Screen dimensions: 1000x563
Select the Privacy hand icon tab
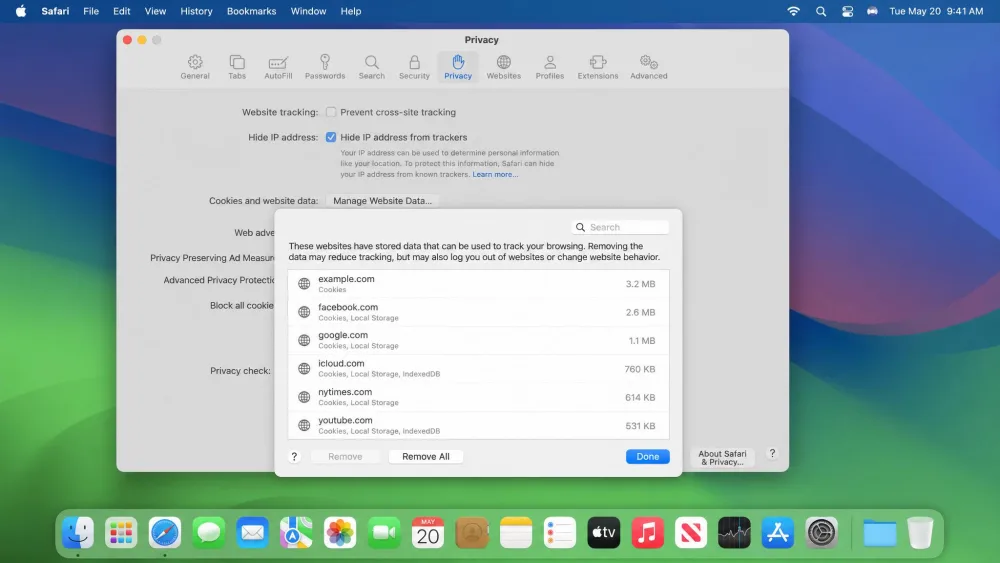(458, 67)
